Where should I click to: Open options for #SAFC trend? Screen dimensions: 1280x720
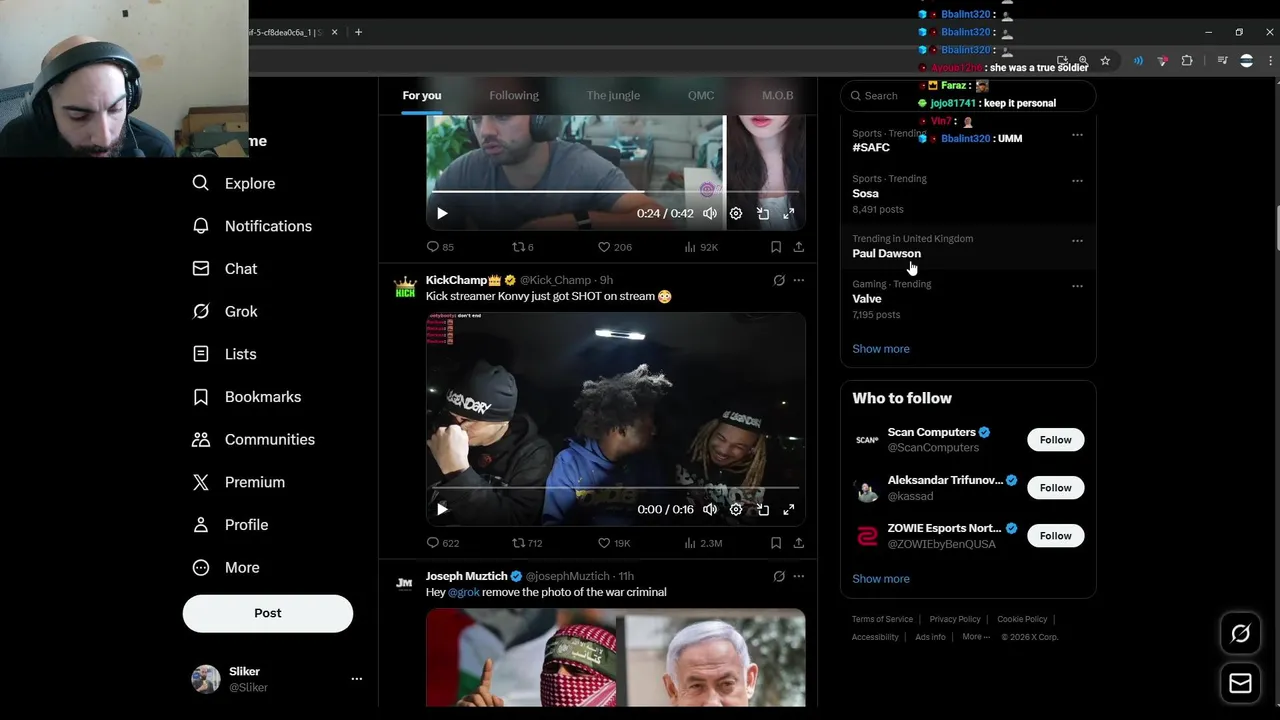tap(1077, 135)
